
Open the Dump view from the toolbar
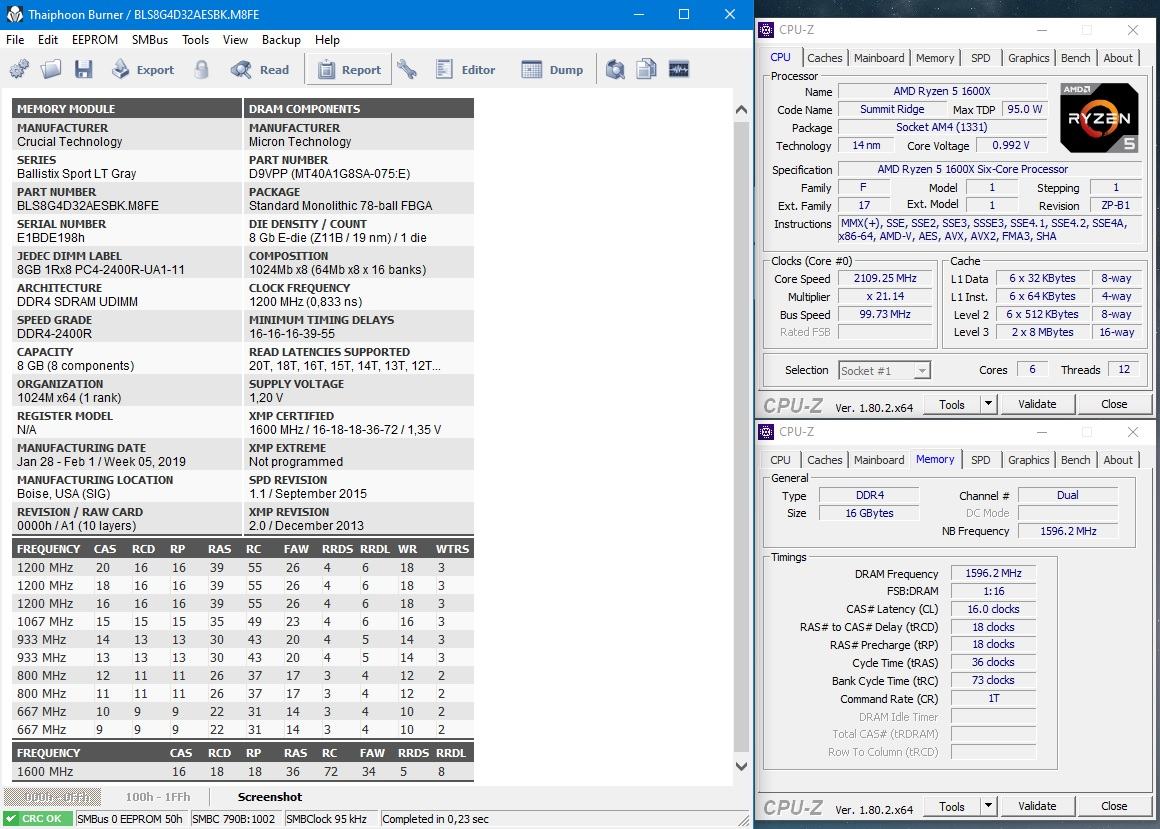(x=553, y=70)
